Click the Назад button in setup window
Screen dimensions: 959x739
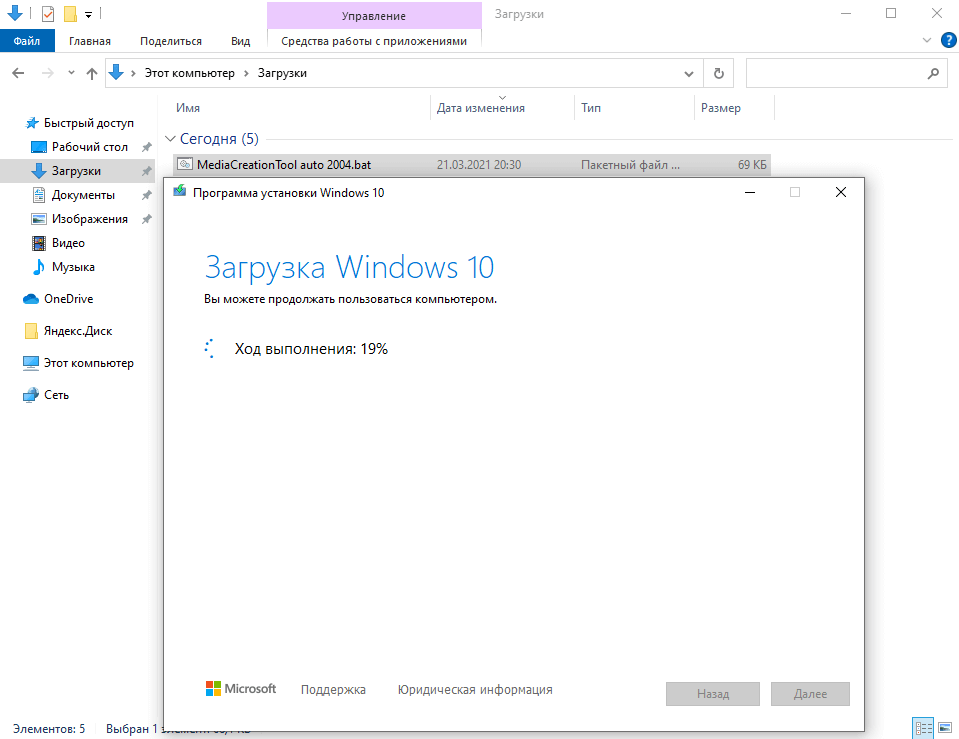713,694
